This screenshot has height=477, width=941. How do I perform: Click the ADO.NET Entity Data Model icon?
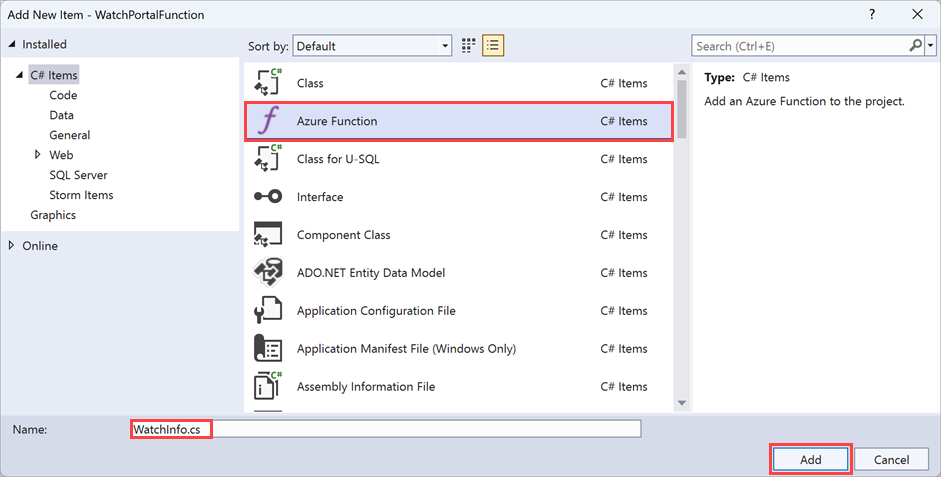point(268,272)
